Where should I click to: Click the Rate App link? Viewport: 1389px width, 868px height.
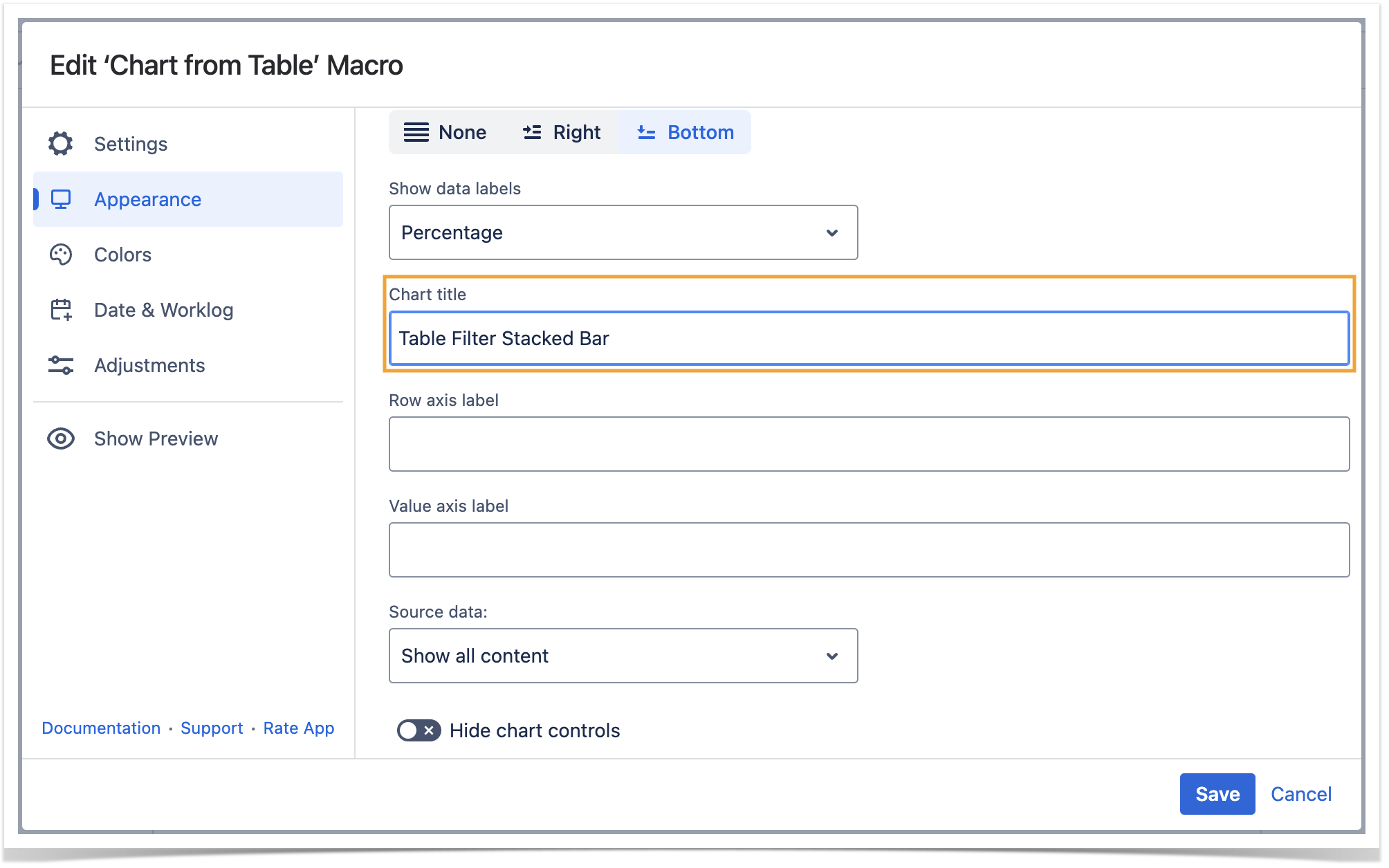coord(299,728)
